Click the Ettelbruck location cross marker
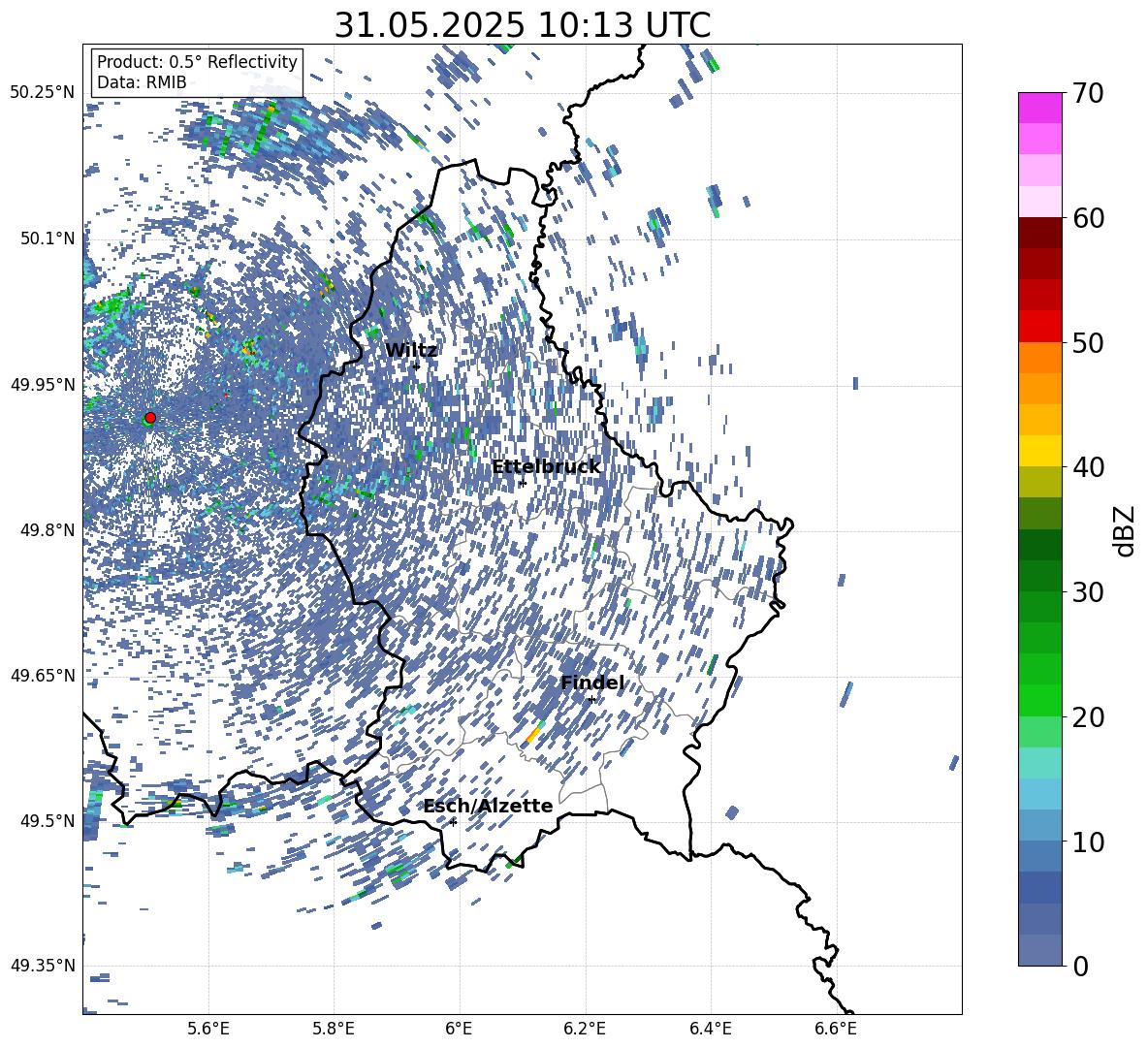 (x=522, y=483)
